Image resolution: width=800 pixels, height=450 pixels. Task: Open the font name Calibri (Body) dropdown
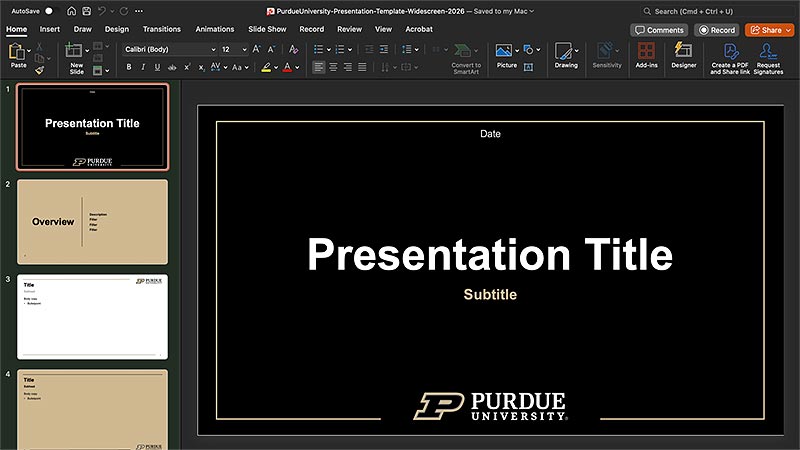click(213, 49)
